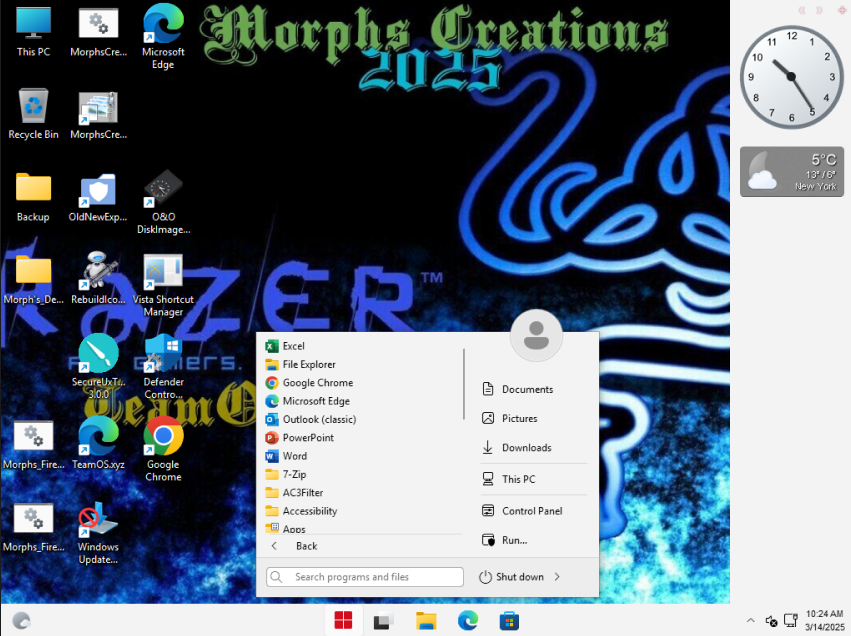Select the MorphsCre... file with the gear icon
The height and width of the screenshot is (636, 851).
(x=98, y=31)
